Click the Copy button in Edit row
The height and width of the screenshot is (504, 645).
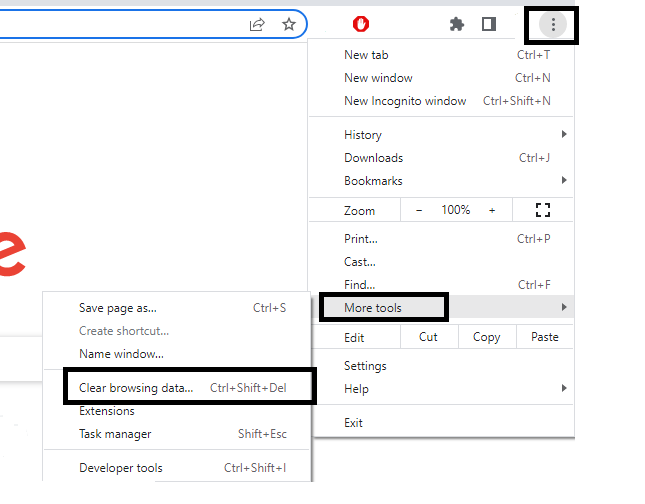pyautogui.click(x=487, y=337)
